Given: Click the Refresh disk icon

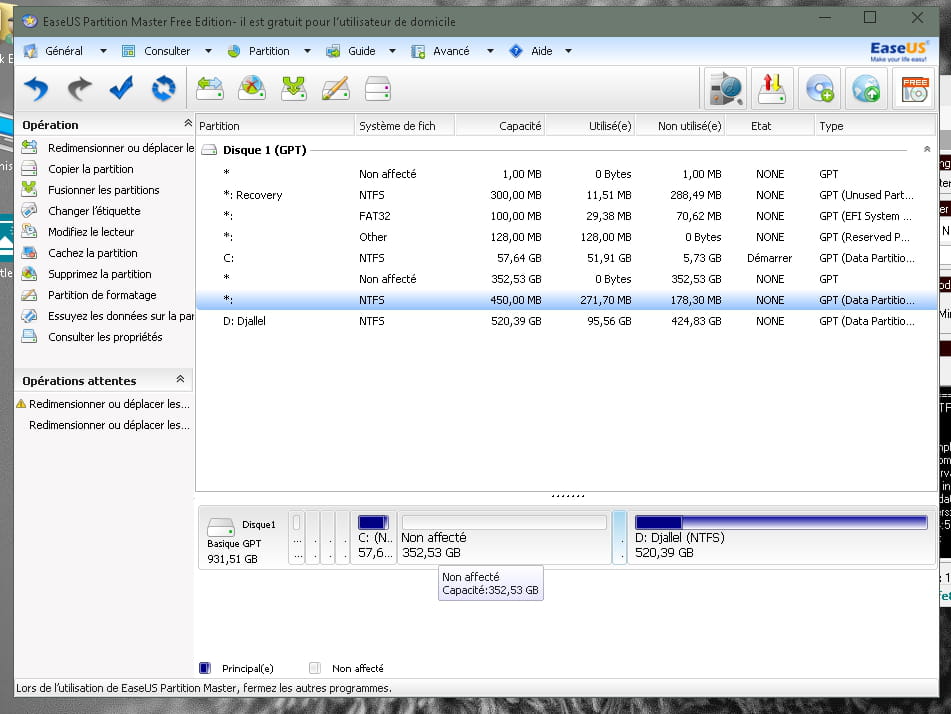Looking at the screenshot, I should [164, 89].
